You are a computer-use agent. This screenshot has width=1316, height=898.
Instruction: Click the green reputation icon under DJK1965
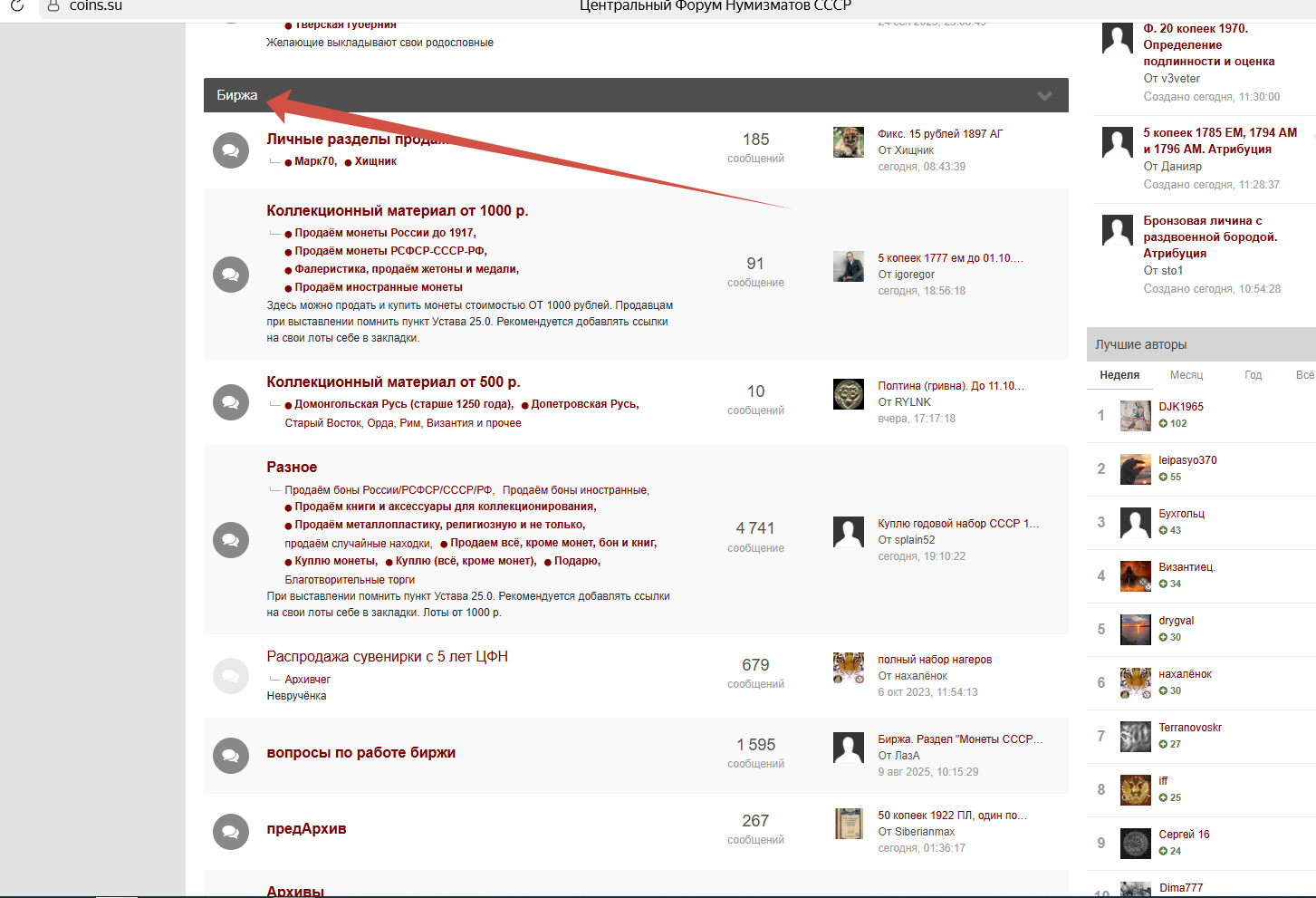pyautogui.click(x=1163, y=423)
